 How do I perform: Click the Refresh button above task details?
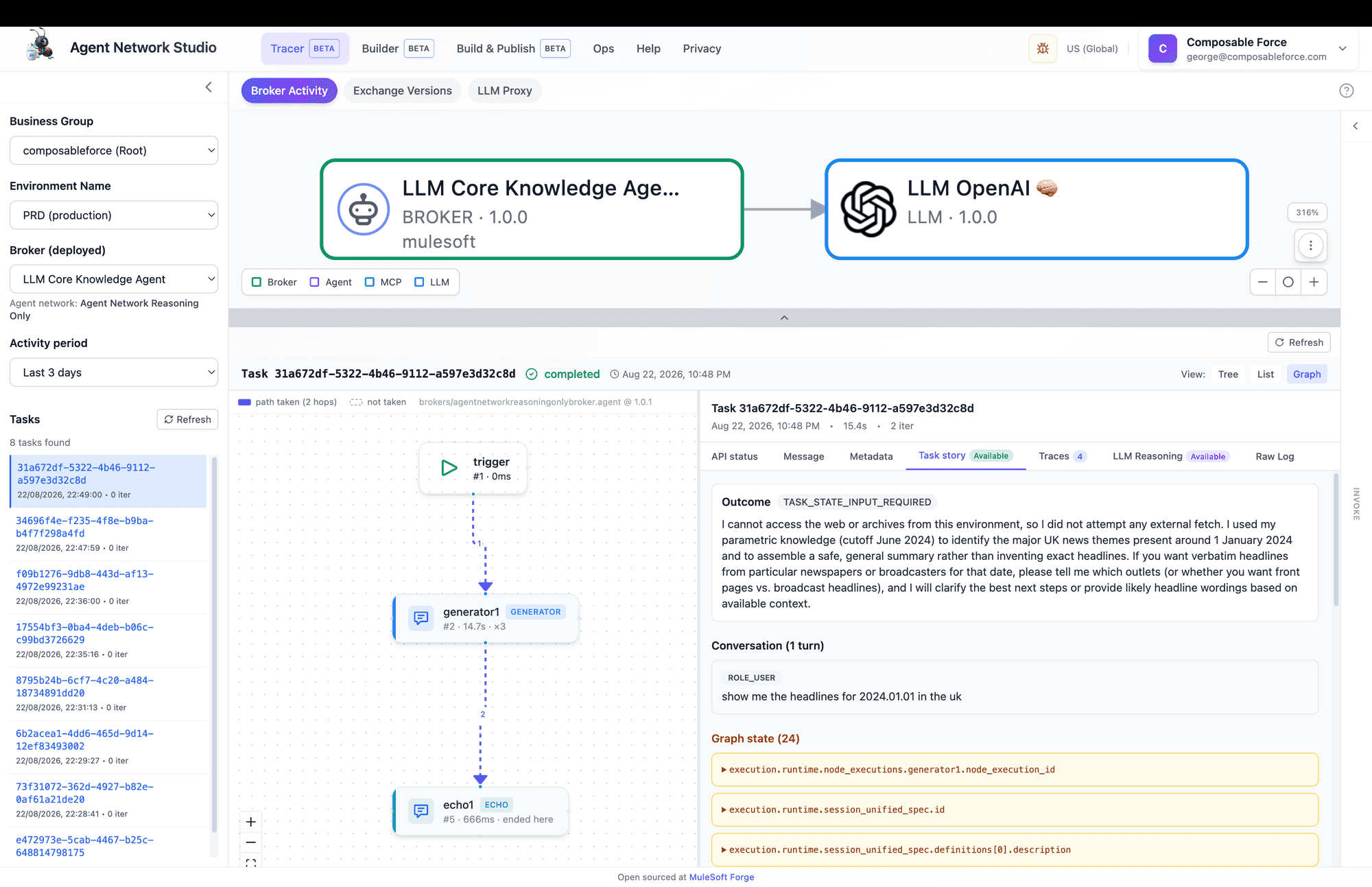(1299, 343)
